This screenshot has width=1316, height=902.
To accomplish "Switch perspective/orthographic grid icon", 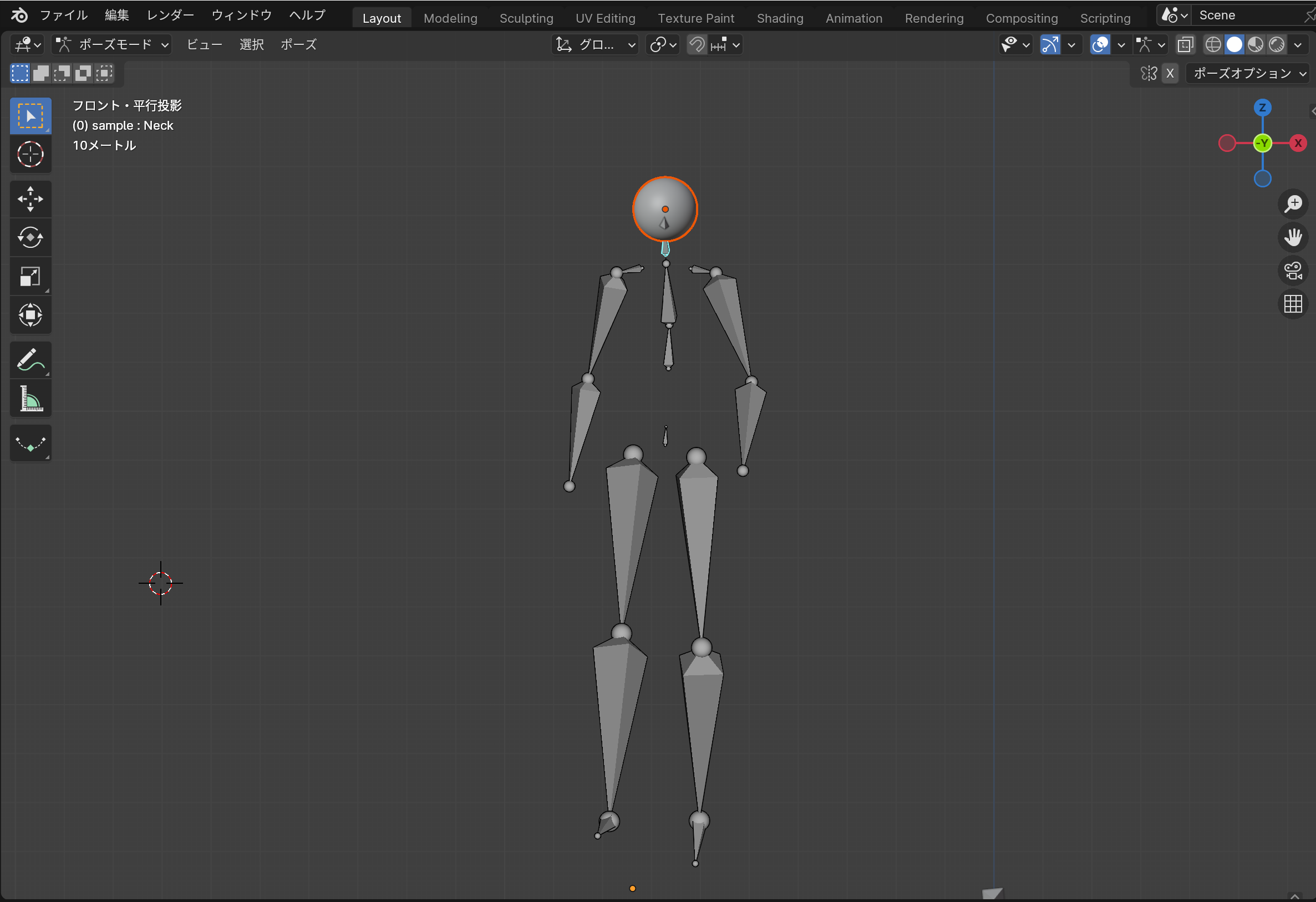I will [x=1293, y=304].
